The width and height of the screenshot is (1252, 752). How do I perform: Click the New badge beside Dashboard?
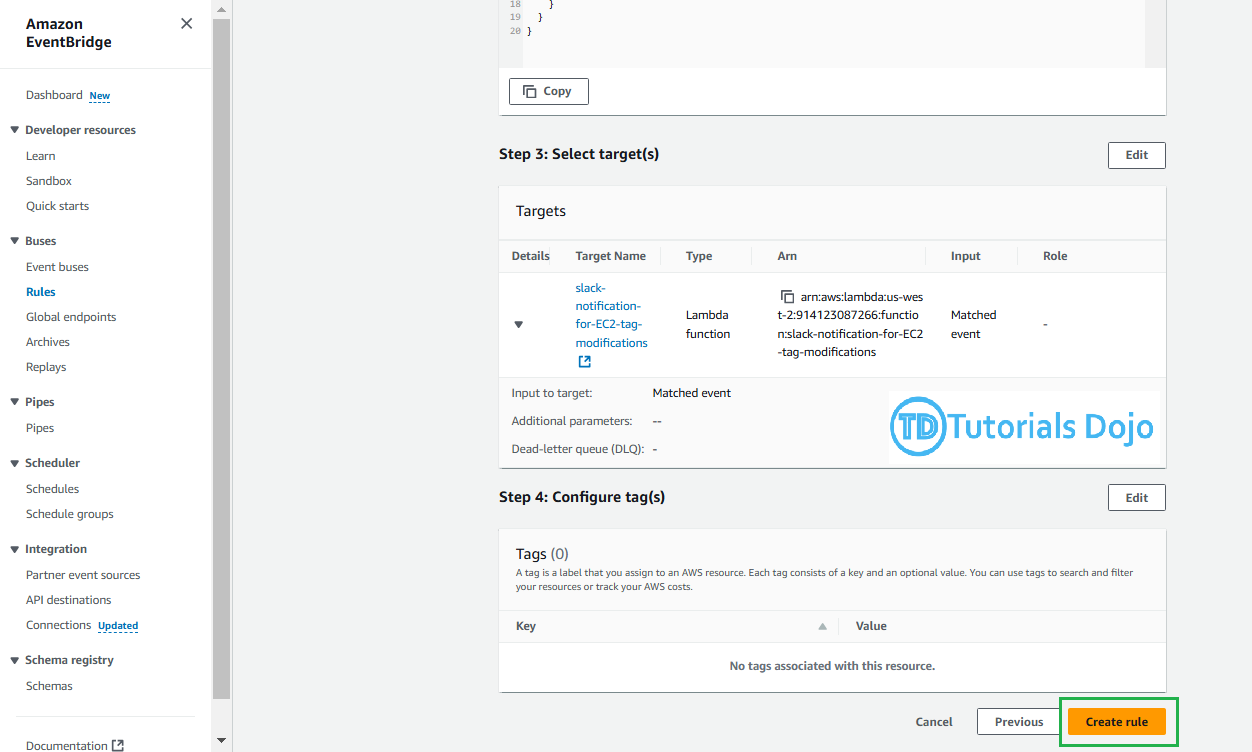(x=100, y=96)
